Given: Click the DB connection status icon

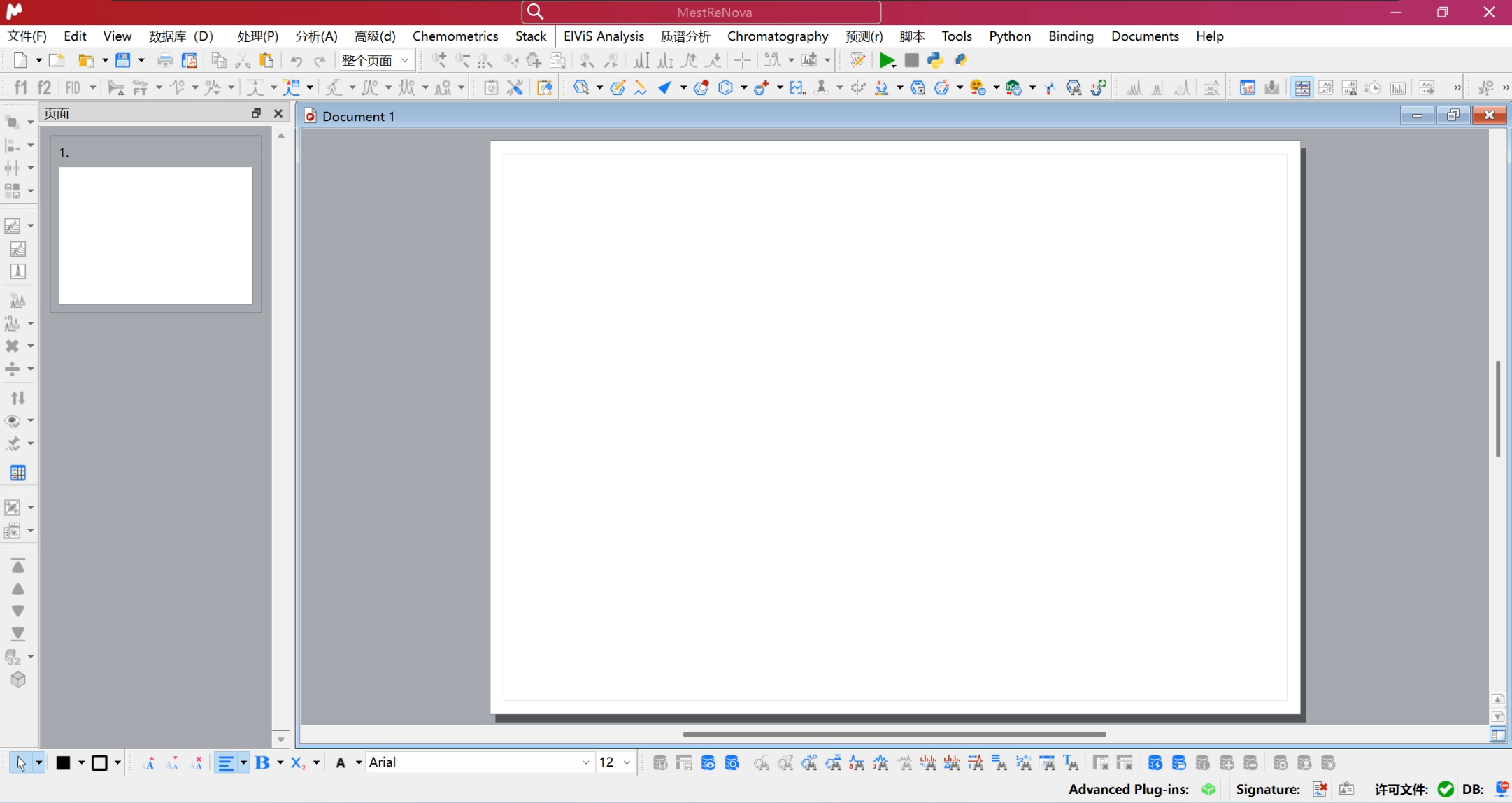Looking at the screenshot, I should 1501,789.
